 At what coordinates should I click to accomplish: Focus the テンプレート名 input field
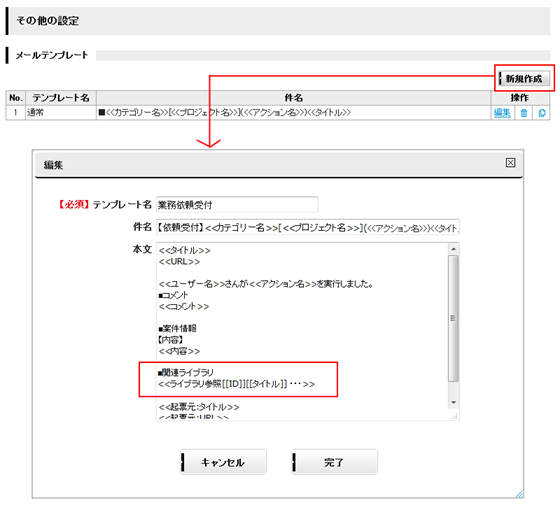pyautogui.click(x=237, y=205)
